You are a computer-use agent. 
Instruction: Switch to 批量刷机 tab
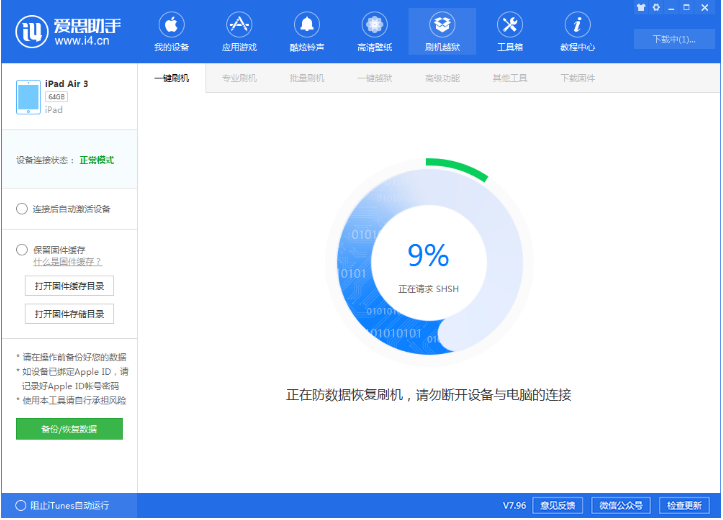coord(307,78)
